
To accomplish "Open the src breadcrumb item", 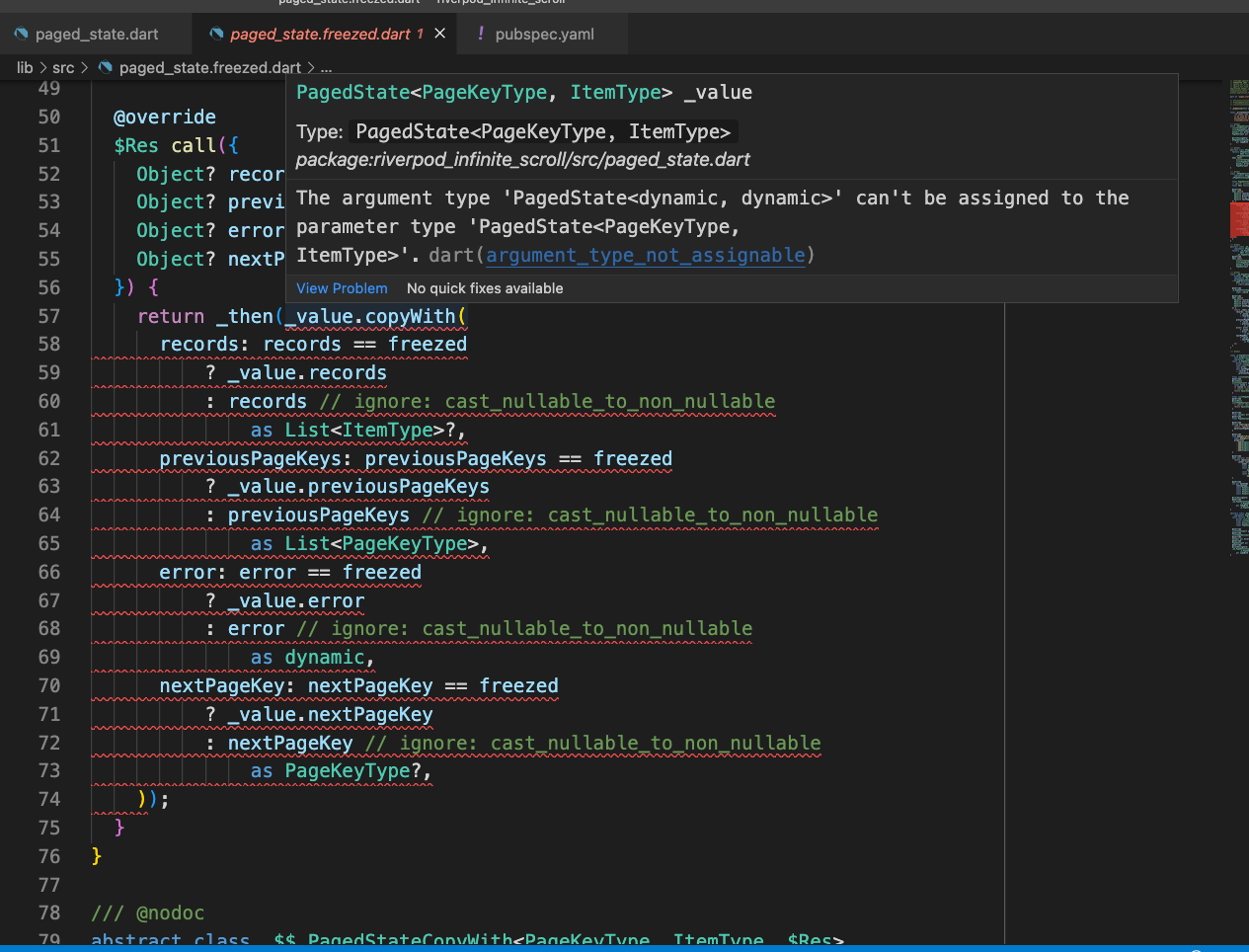I will tap(62, 67).
